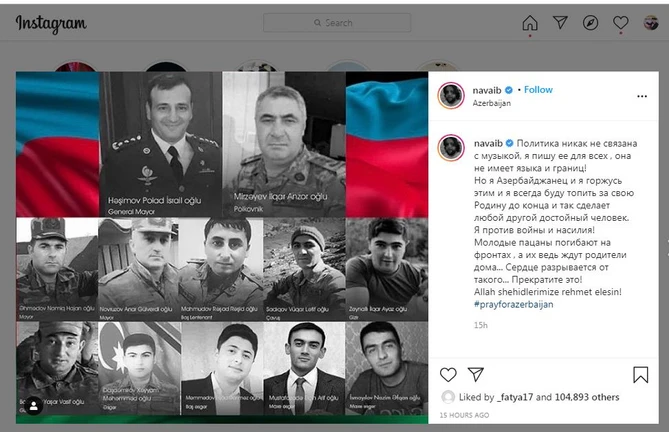Image resolution: width=669 pixels, height=432 pixels.
Task: Open navaib profile picture beside caption
Action: click(451, 148)
